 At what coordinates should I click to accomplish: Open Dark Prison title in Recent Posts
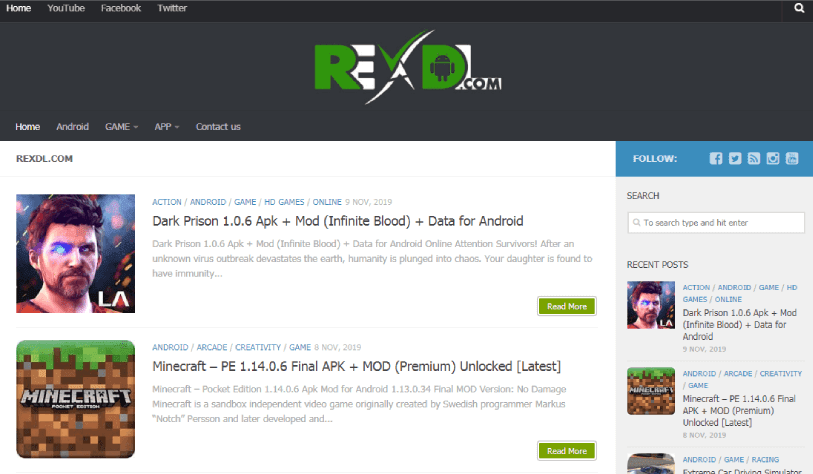click(739, 325)
